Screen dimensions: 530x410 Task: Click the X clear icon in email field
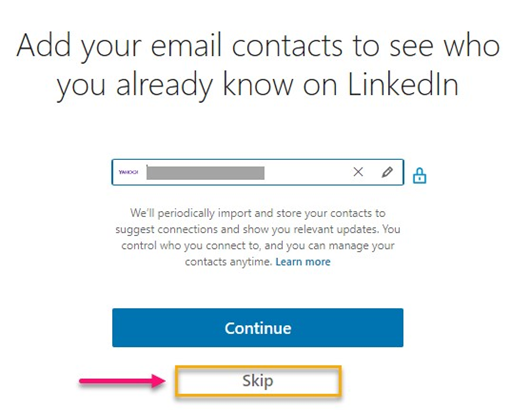[x=358, y=172]
